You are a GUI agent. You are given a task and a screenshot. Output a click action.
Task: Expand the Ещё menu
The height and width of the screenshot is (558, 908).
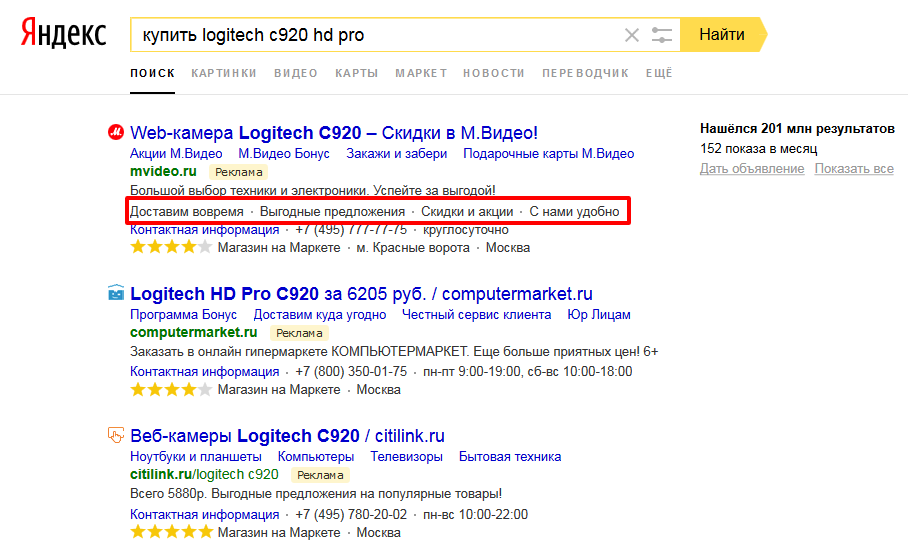tap(659, 73)
